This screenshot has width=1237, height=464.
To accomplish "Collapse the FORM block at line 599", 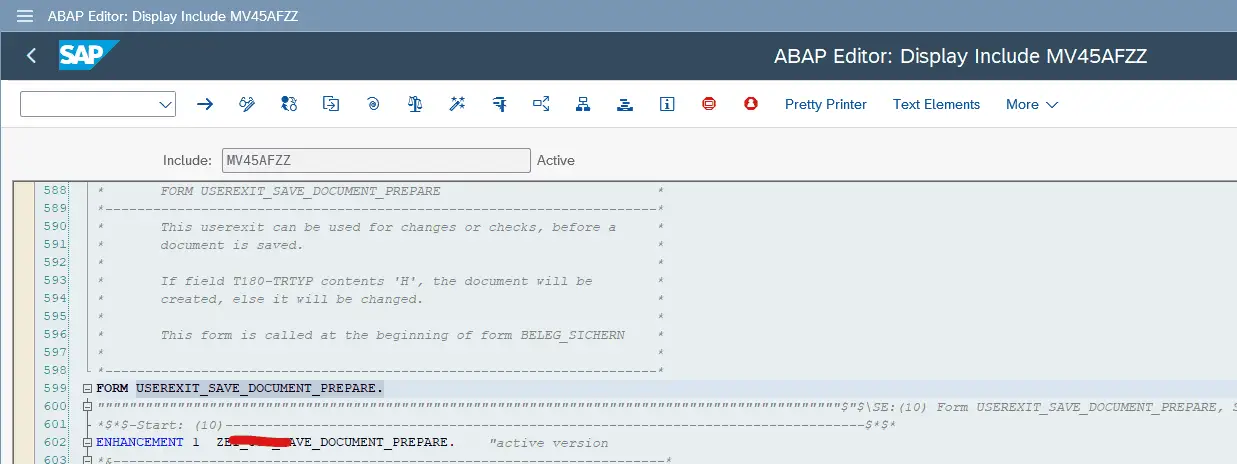I will tap(88, 389).
